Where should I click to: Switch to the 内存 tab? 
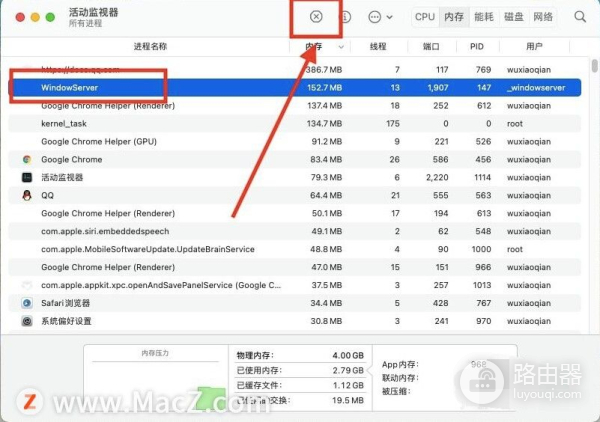(454, 17)
